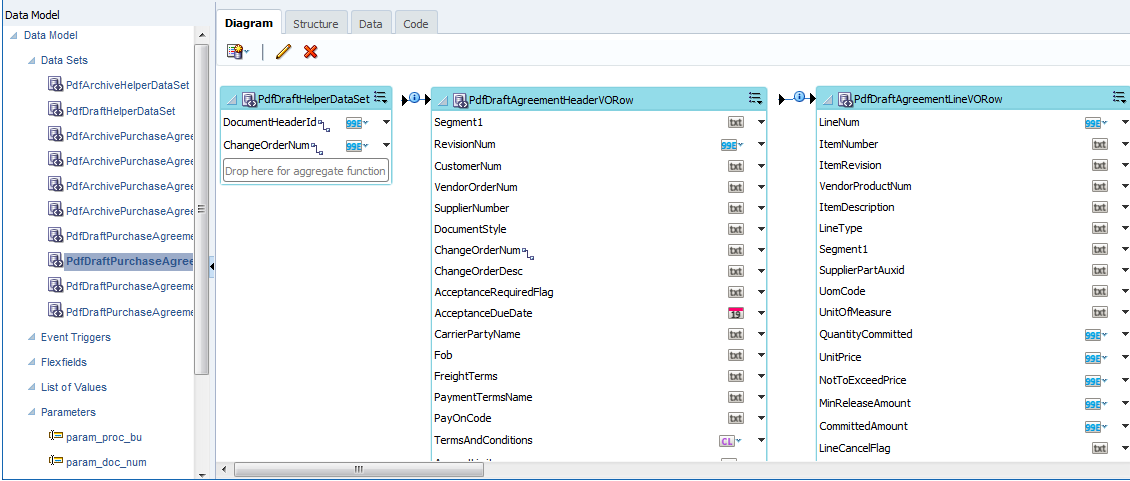Collapse PdfDraftAgreementHeaderVORow box triangle

(442, 100)
